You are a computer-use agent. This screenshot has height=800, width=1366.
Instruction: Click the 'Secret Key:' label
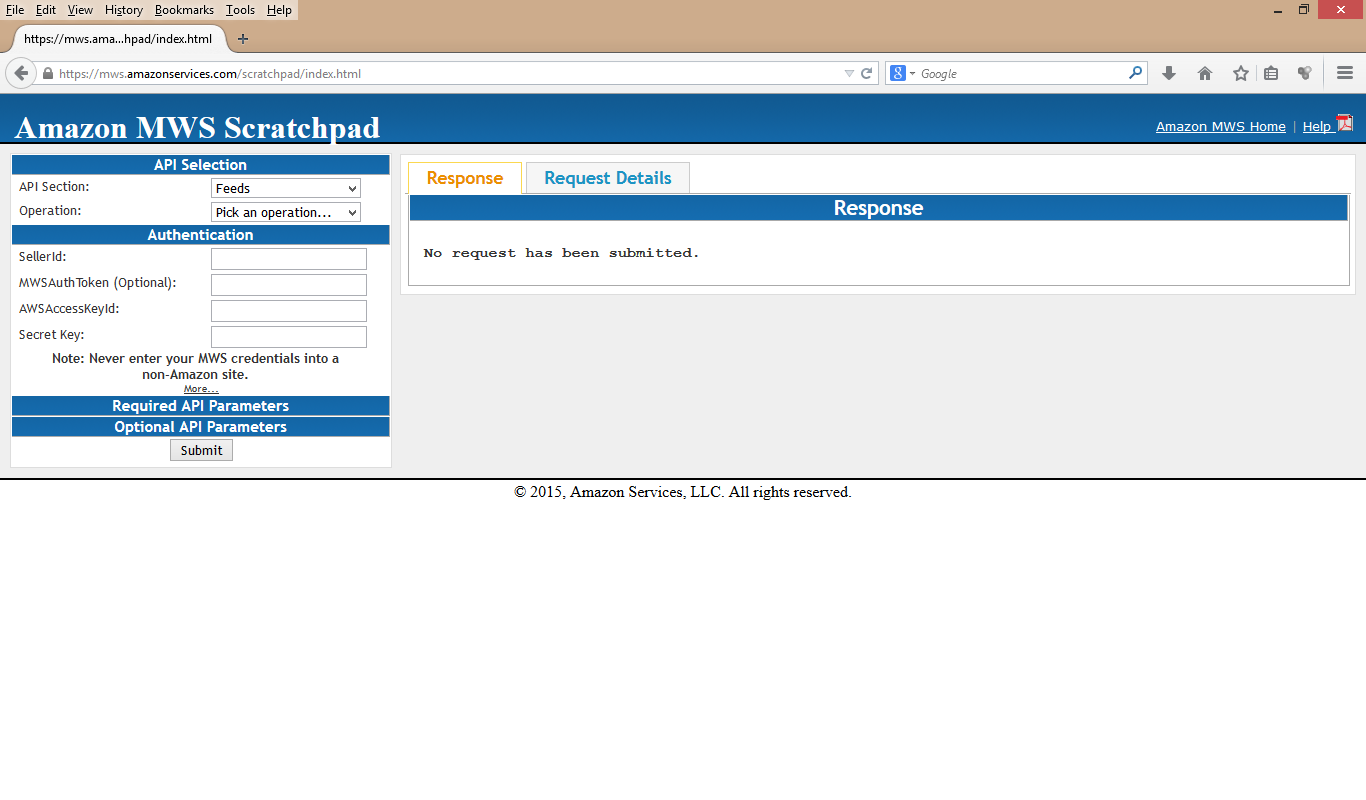(x=52, y=335)
